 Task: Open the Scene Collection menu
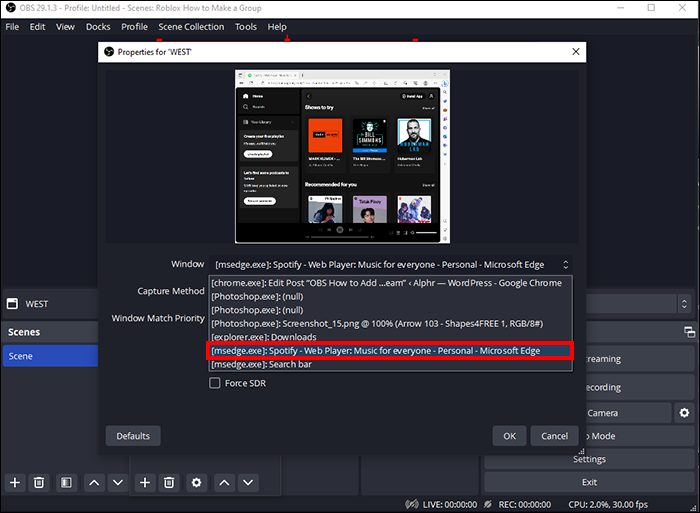pyautogui.click(x=191, y=27)
